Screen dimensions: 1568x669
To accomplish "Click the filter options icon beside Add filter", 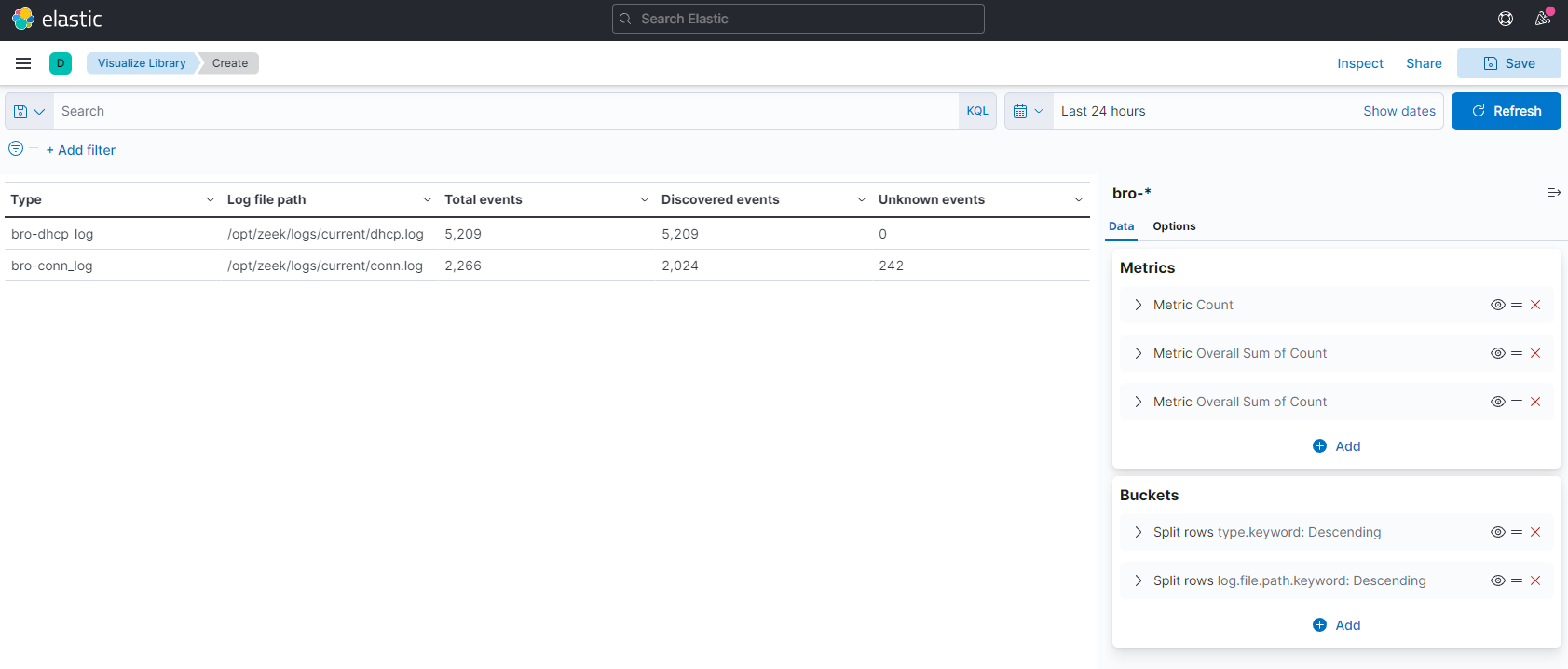I will [x=16, y=149].
